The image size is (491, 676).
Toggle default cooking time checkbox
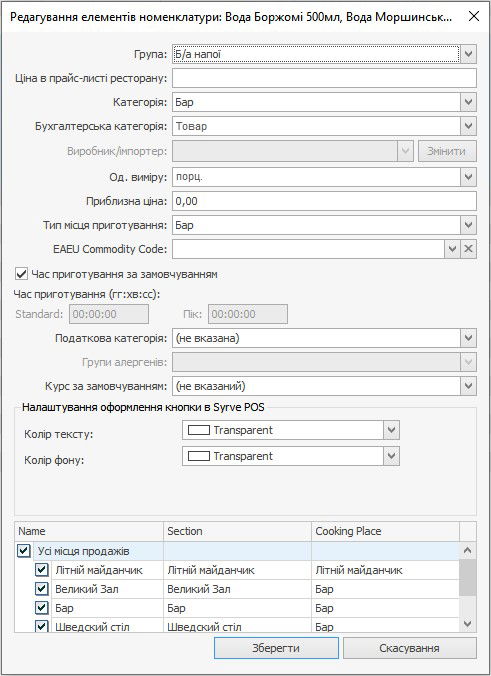(x=21, y=274)
